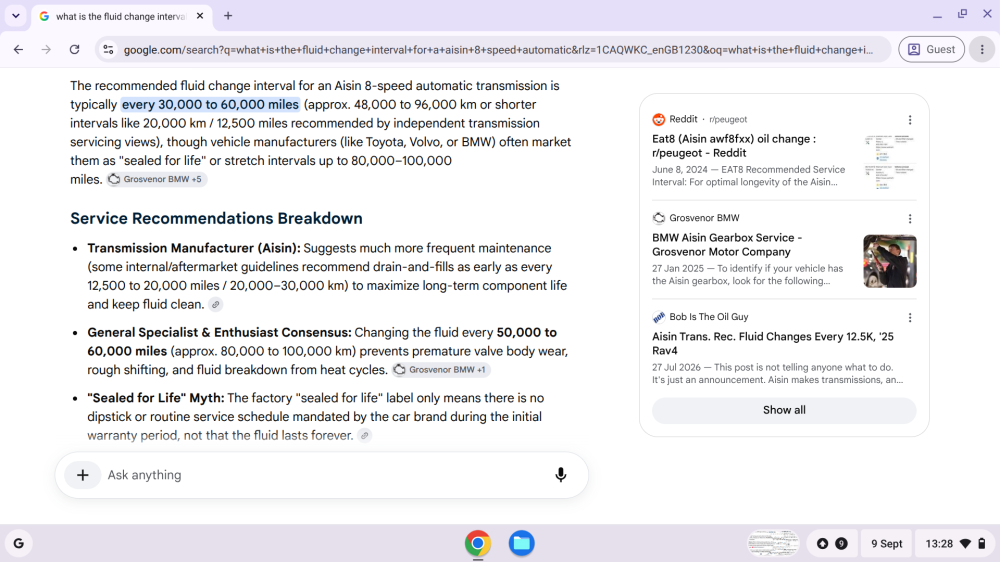Reload the page with the refresh icon

[75, 50]
